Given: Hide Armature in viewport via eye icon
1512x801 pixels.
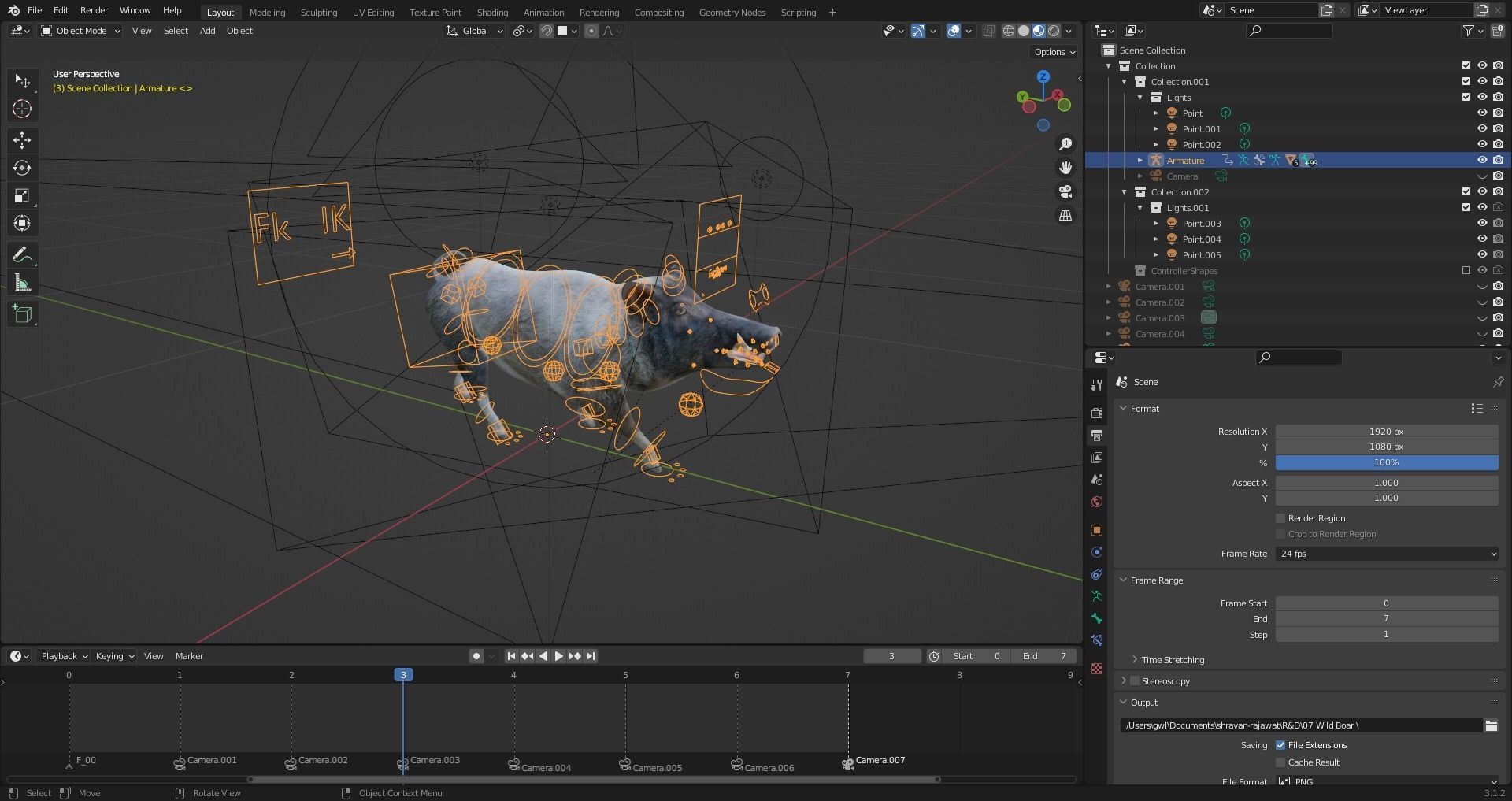Looking at the screenshot, I should (1482, 160).
